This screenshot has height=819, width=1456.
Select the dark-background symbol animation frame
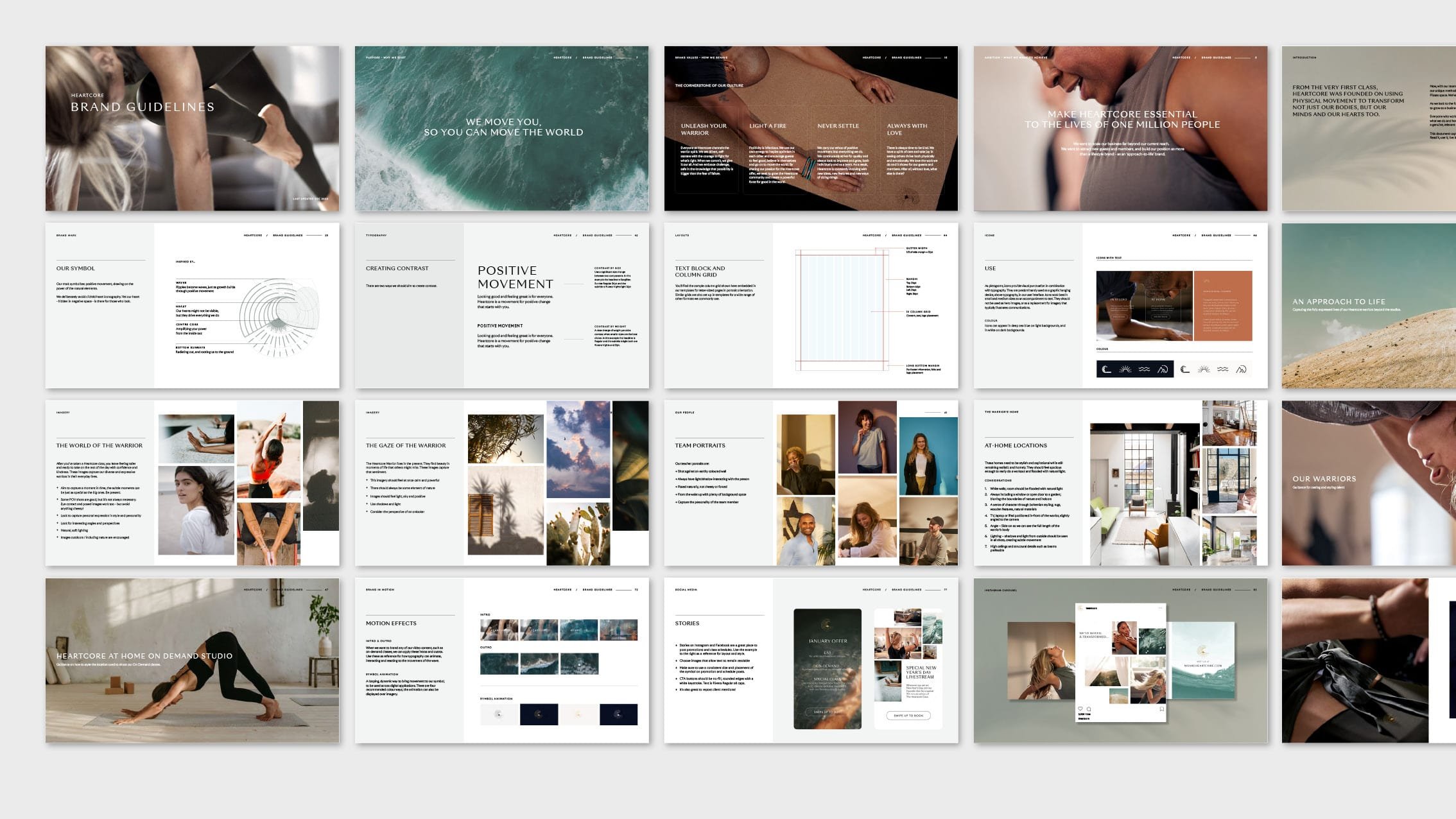(539, 715)
